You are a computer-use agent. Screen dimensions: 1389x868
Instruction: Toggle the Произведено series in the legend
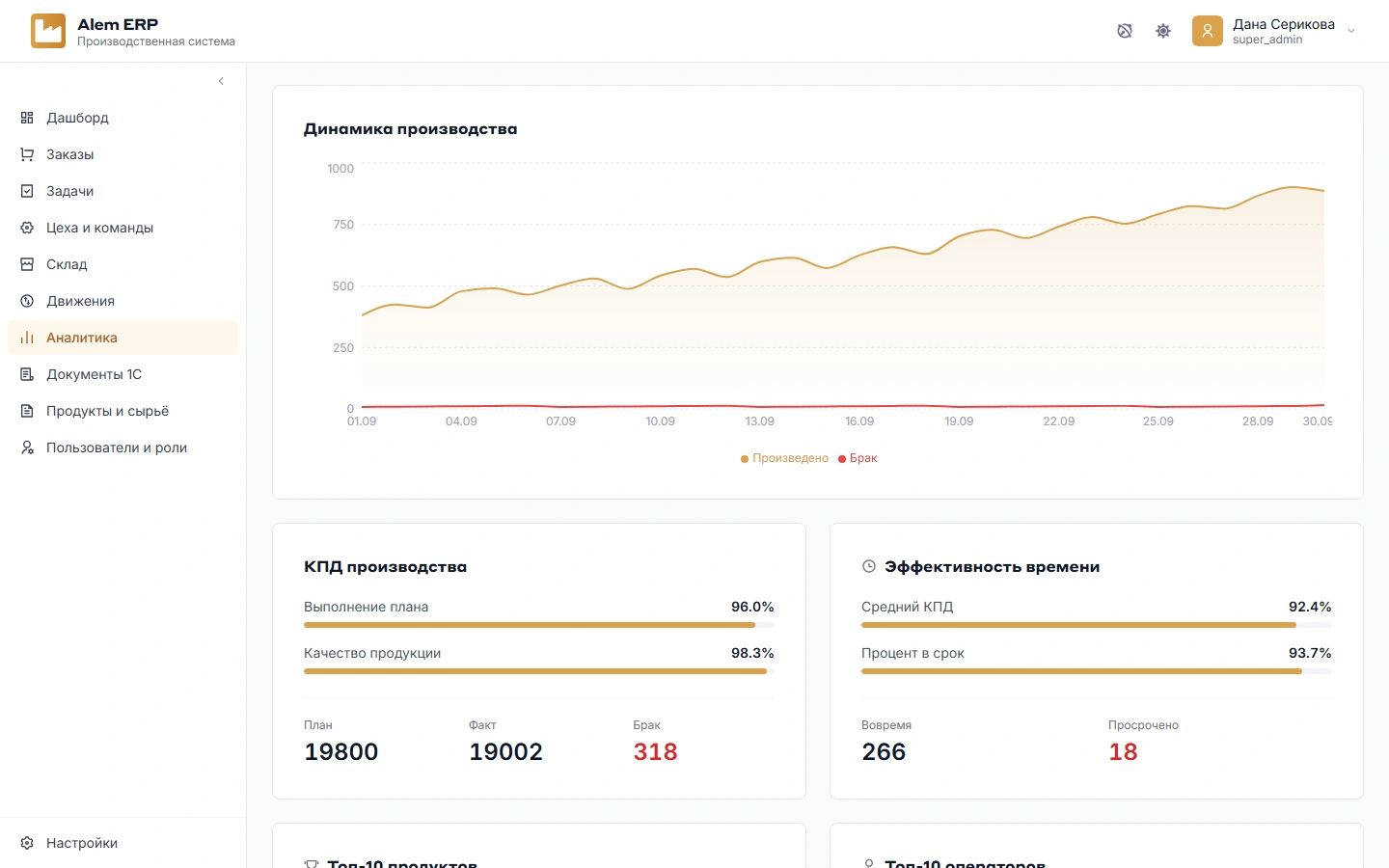point(784,458)
